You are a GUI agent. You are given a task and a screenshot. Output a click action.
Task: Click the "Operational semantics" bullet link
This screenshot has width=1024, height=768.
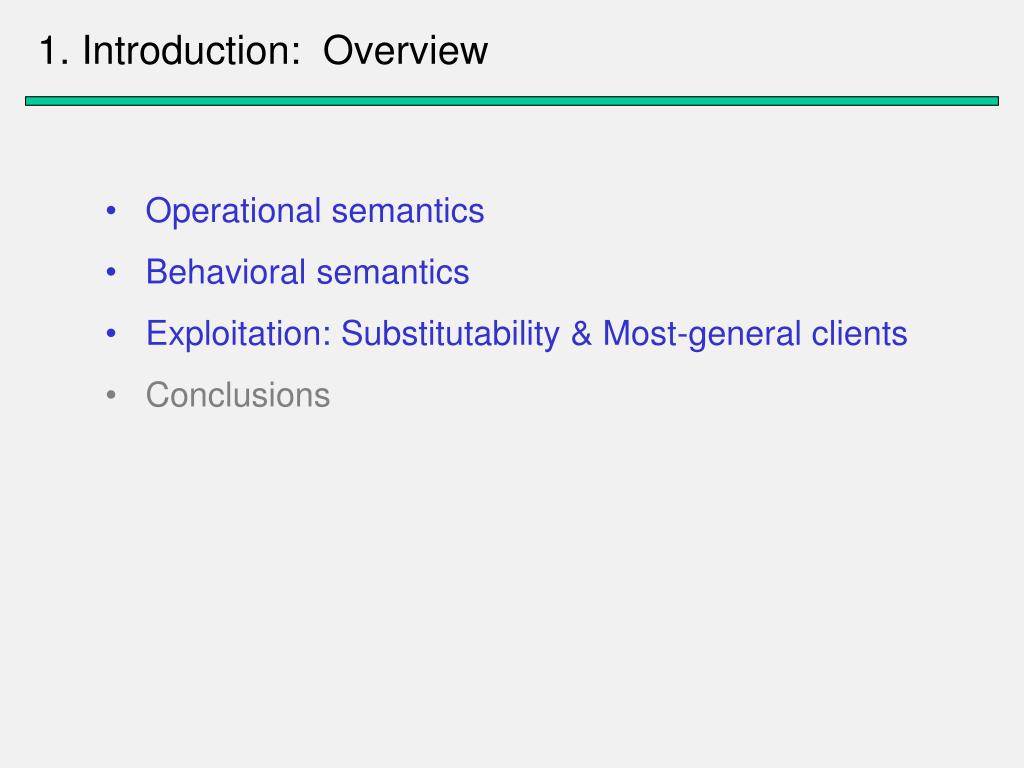tap(315, 211)
